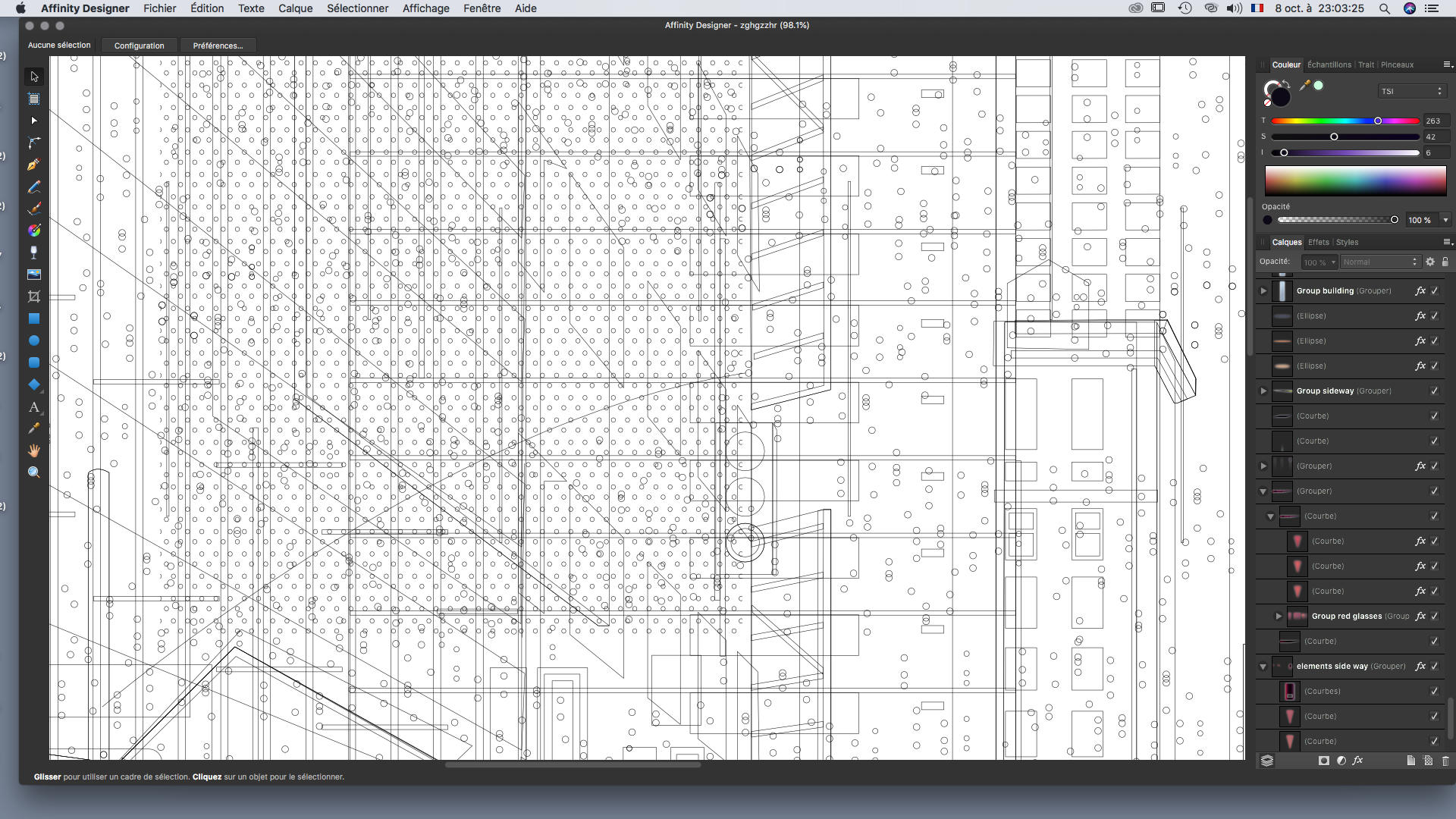
Task: Hide the Group red glasses layer
Action: (1435, 616)
